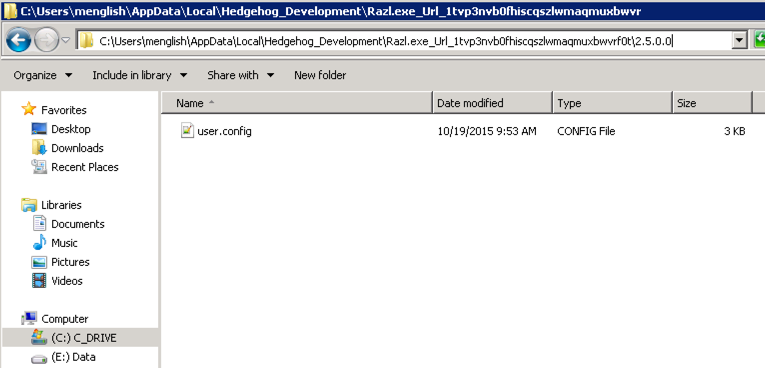Click the Back navigation arrow
Screen dimensions: 765x368
19,41
